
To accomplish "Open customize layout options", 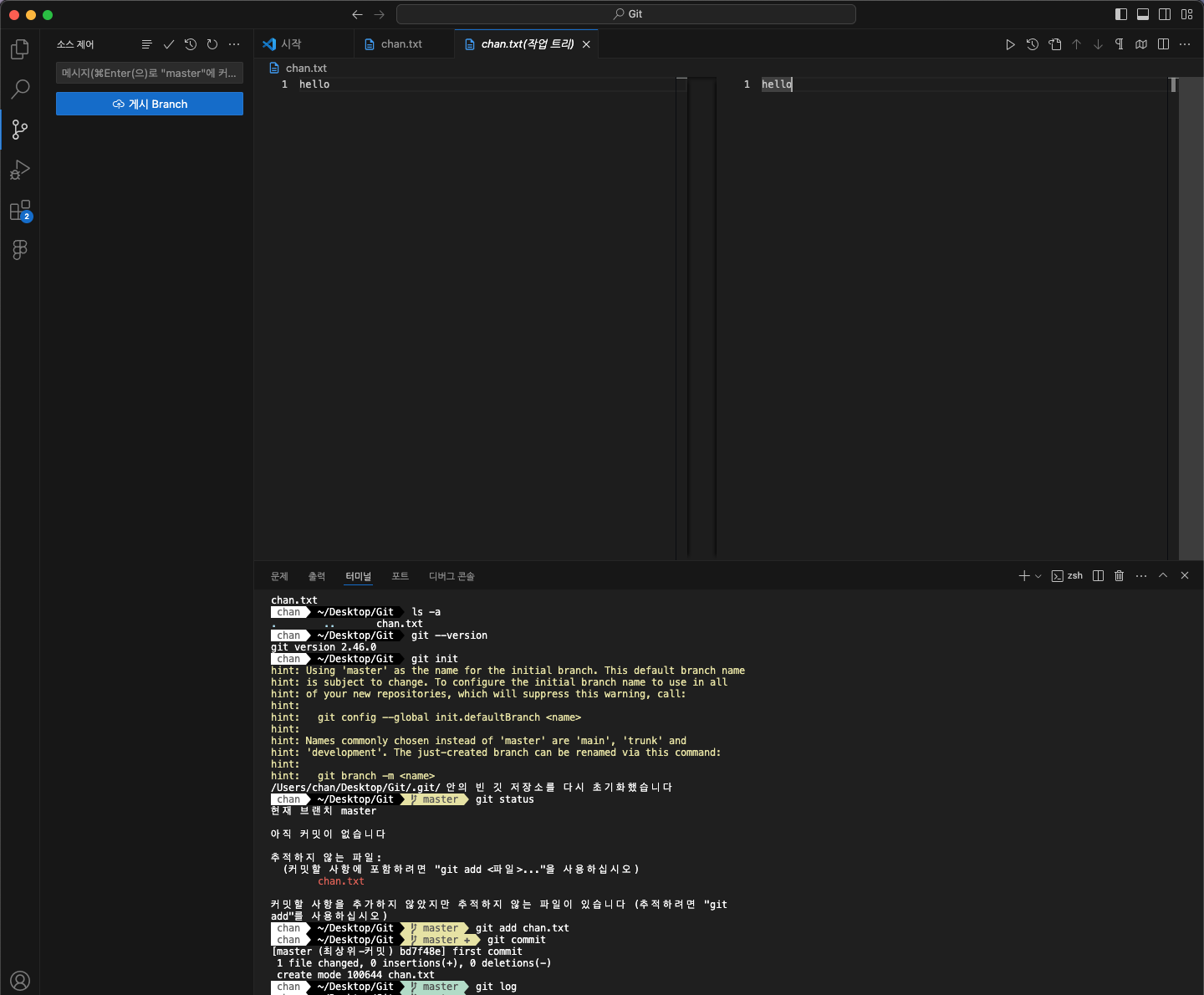I will coord(1187,14).
